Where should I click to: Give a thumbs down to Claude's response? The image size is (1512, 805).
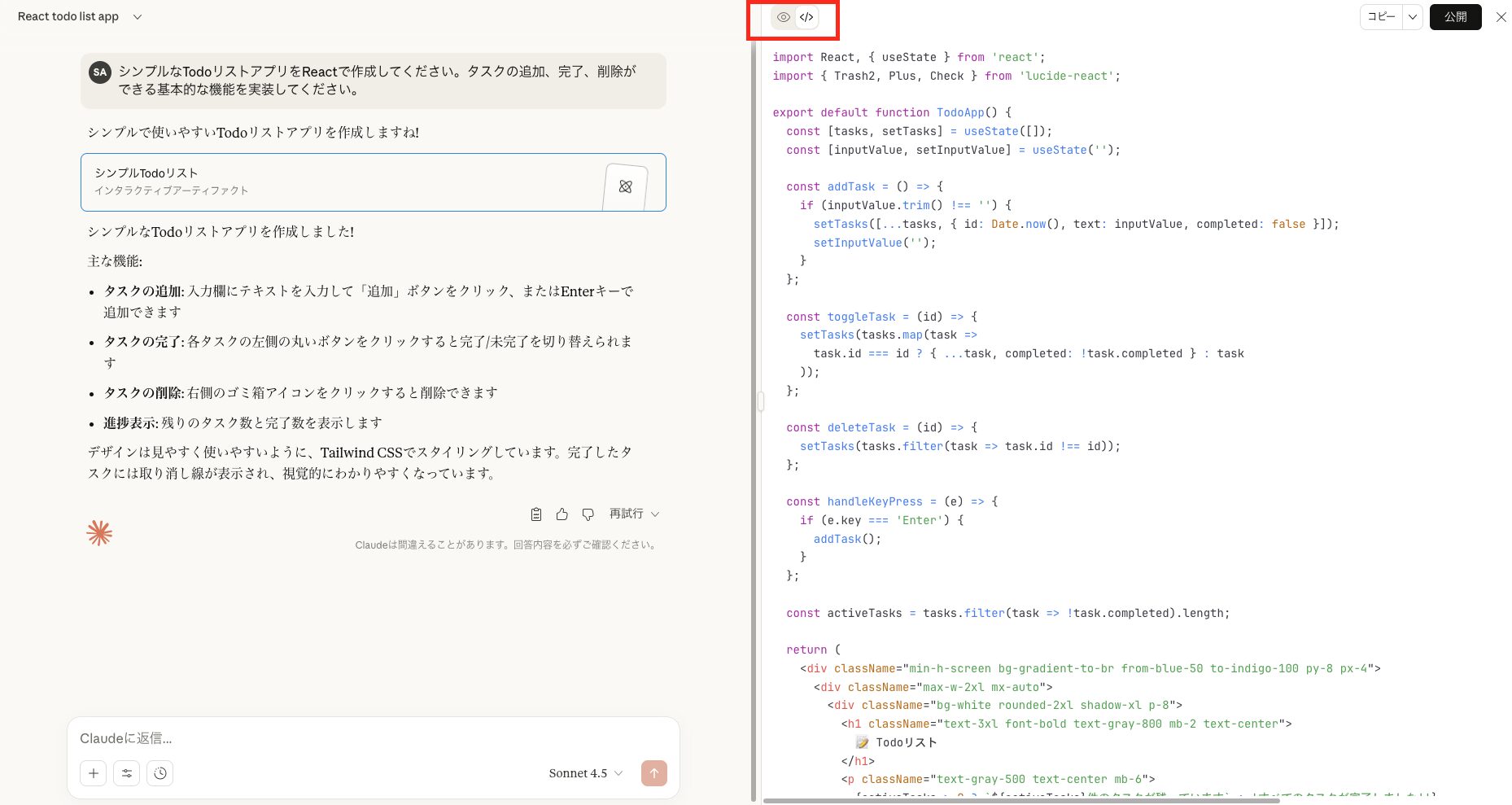coord(588,514)
